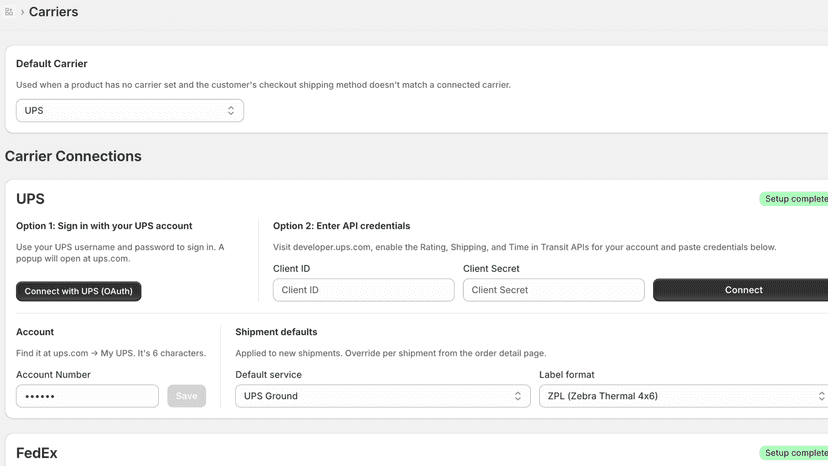Screen dimensions: 828x466
Task: Click Option 1: Sign in with UPS text
Action: (104, 226)
